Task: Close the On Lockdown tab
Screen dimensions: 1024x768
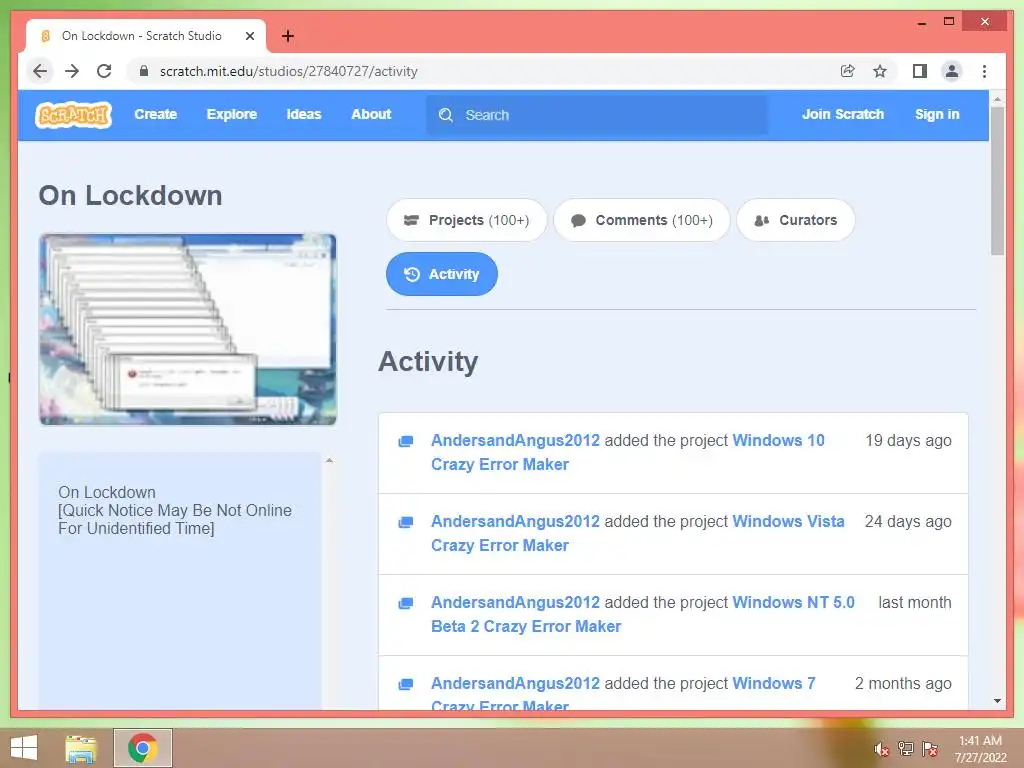Action: [x=249, y=36]
